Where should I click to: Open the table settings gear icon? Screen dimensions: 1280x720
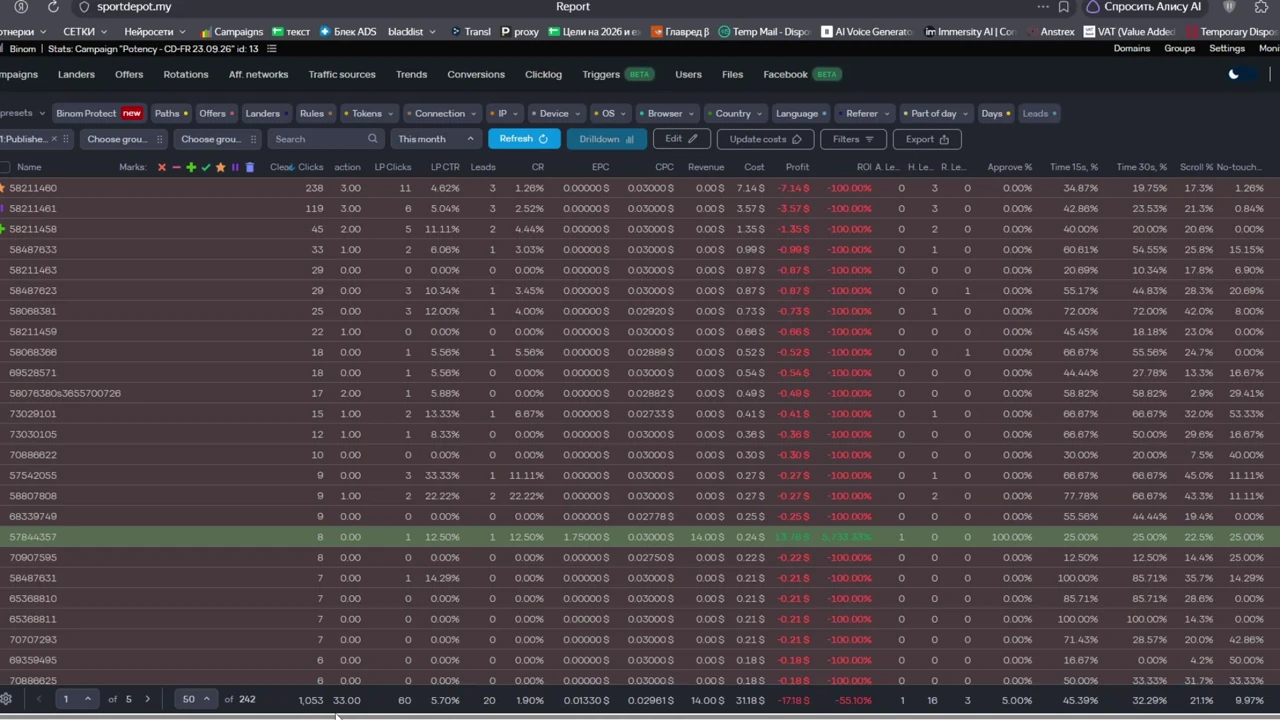pos(6,699)
